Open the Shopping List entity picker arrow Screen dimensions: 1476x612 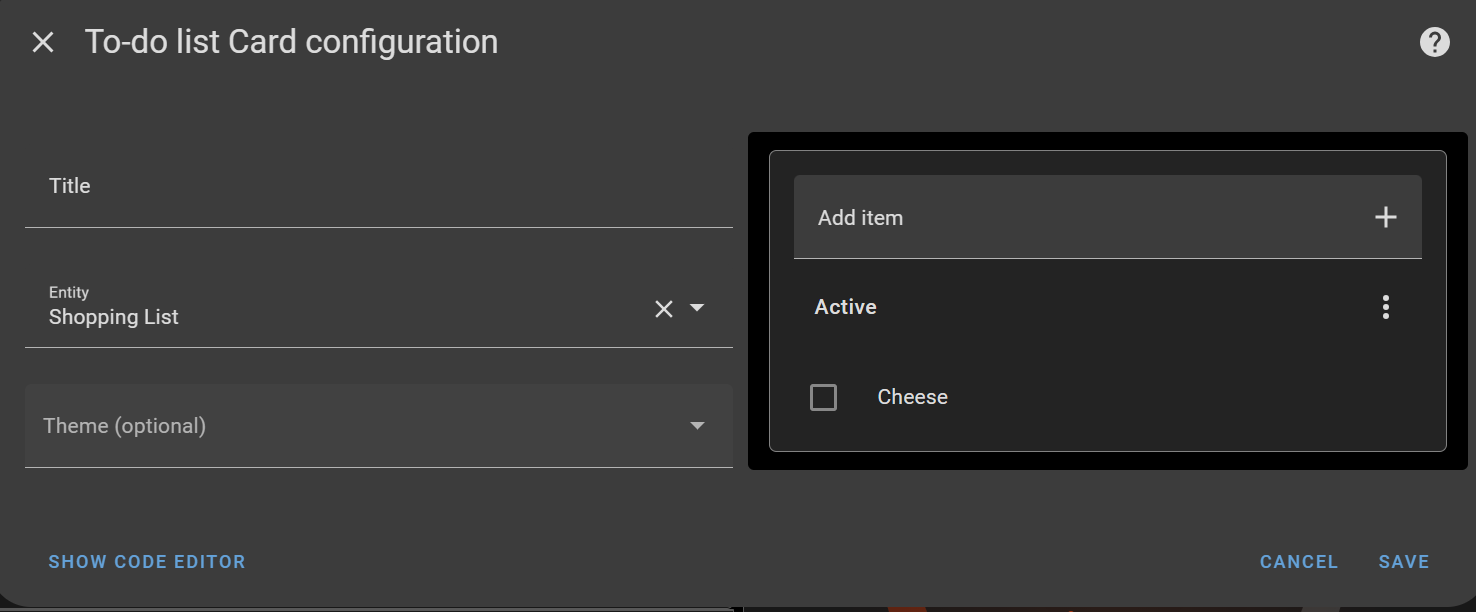pyautogui.click(x=698, y=309)
